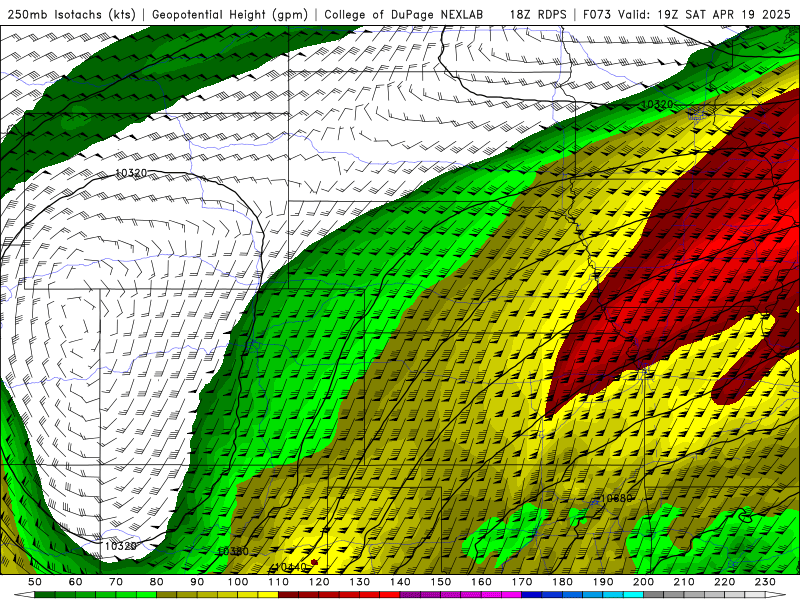Viewport: 800px width, 600px height.
Task: Click the 210 colorbar label
Action: click(684, 582)
